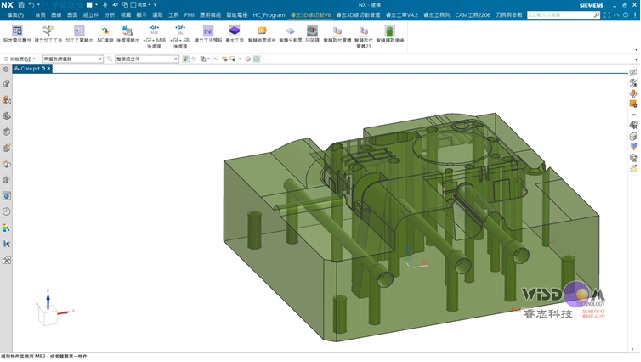Click the help circle icon near search

[625, 15]
